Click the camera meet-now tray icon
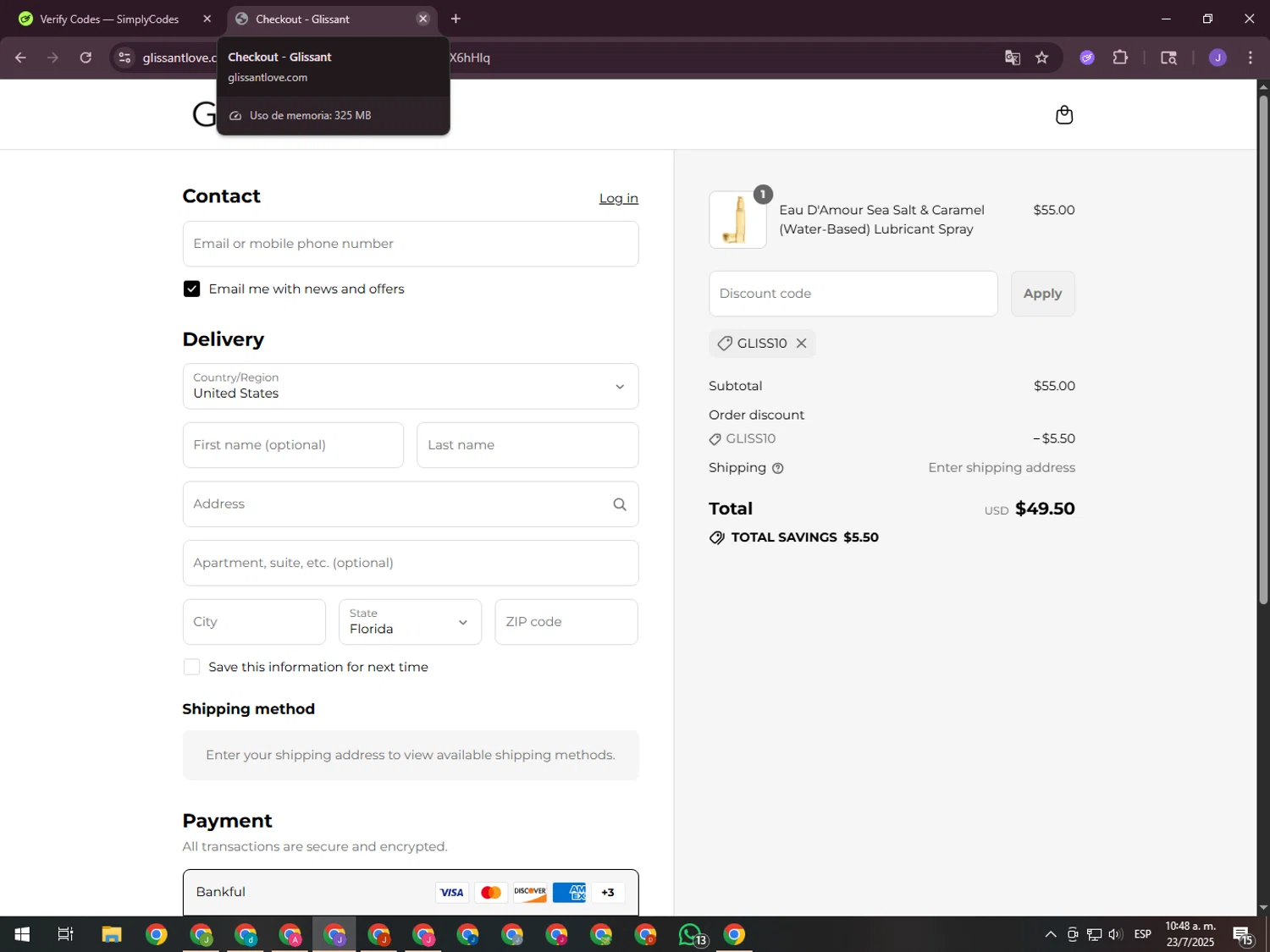Viewport: 1270px width, 952px height. [x=1073, y=934]
